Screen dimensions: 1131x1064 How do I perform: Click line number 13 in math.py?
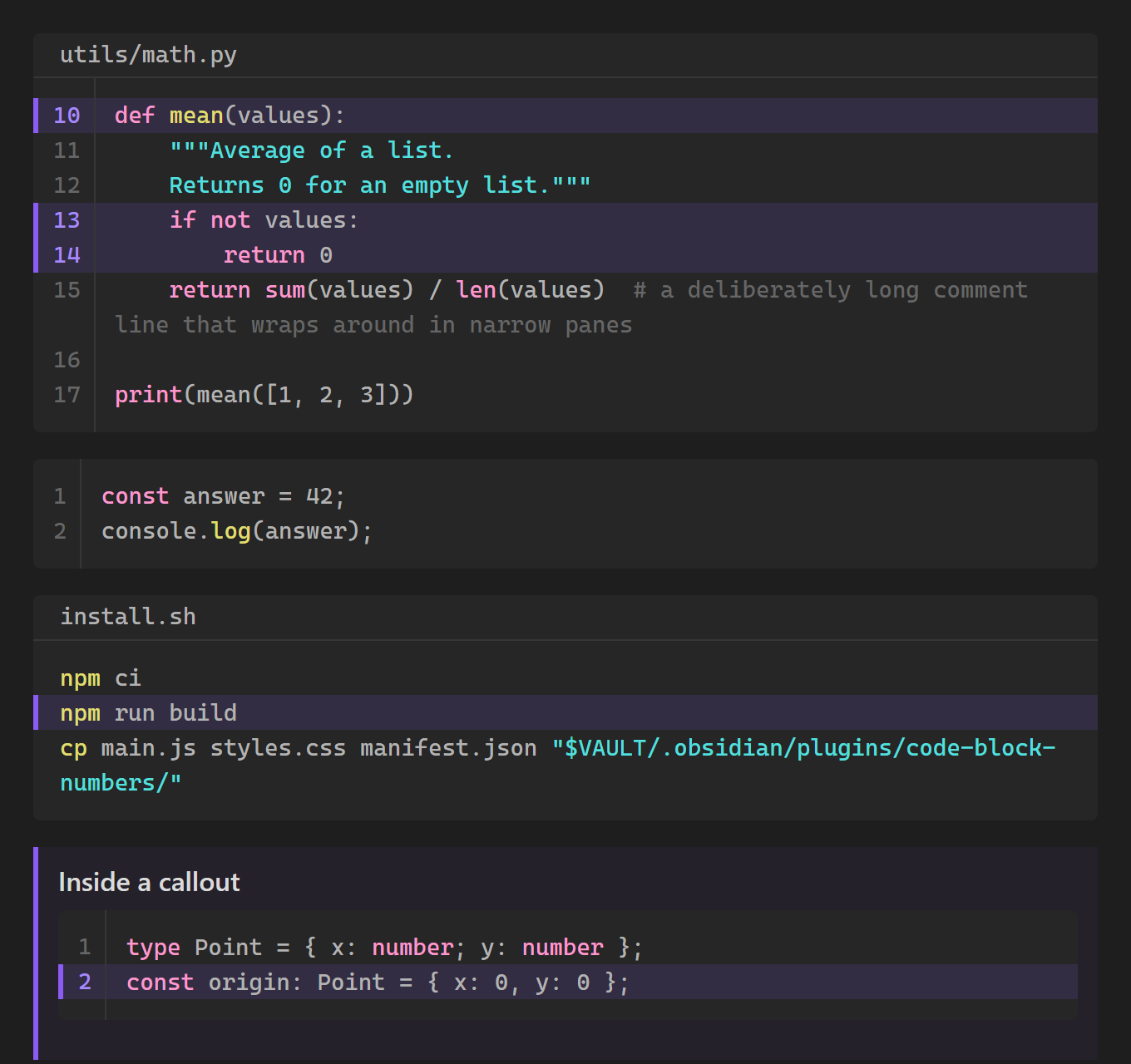67,220
